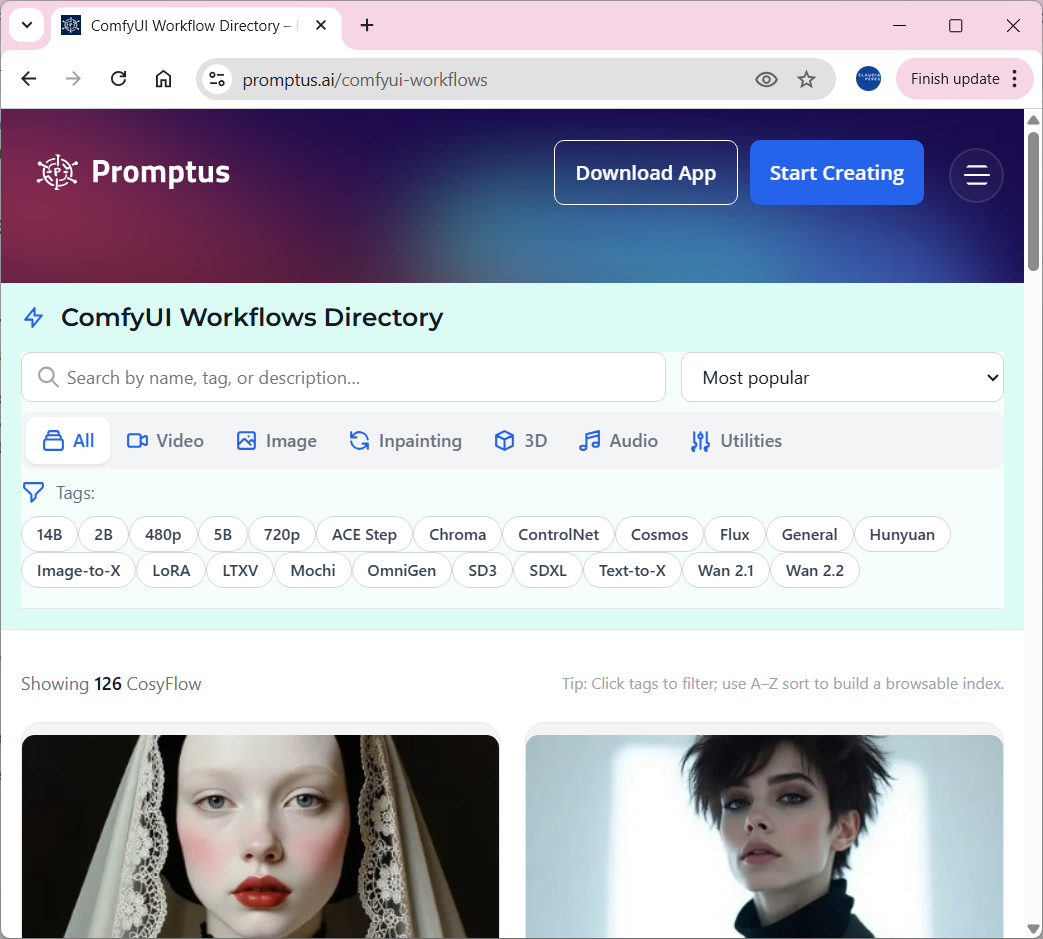
Task: Open site information icon in address bar
Action: pos(217,80)
